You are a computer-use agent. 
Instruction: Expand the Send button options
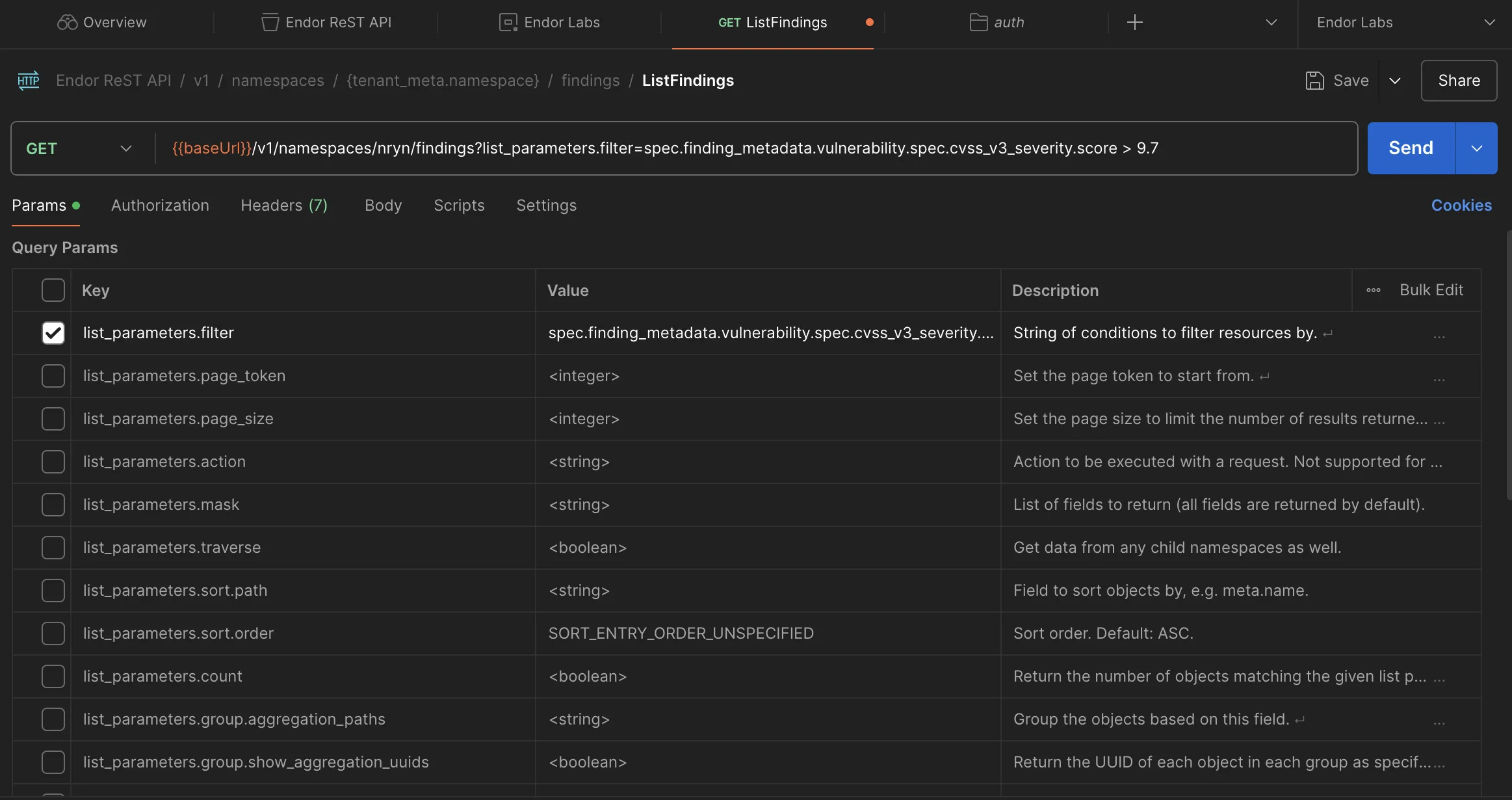(1476, 148)
